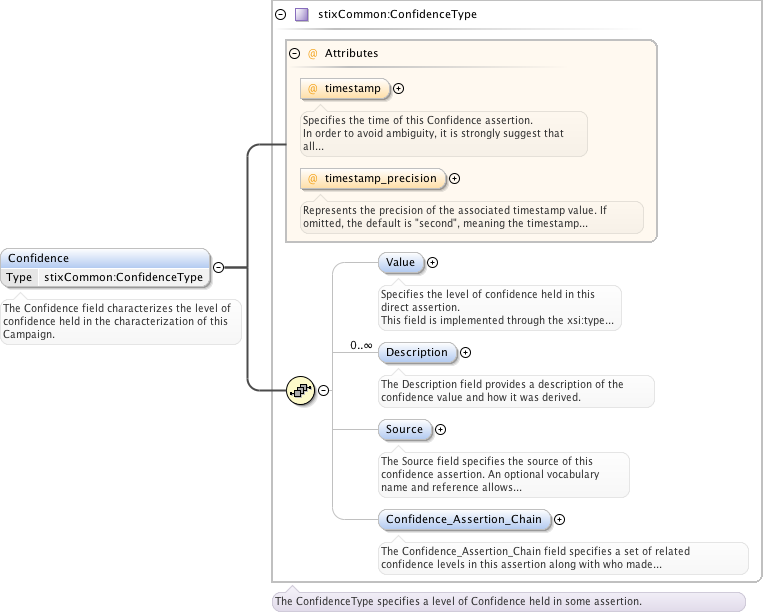Click the stixCommon:ConfidenceType type value
Screen dimensions: 764x615
[123, 277]
